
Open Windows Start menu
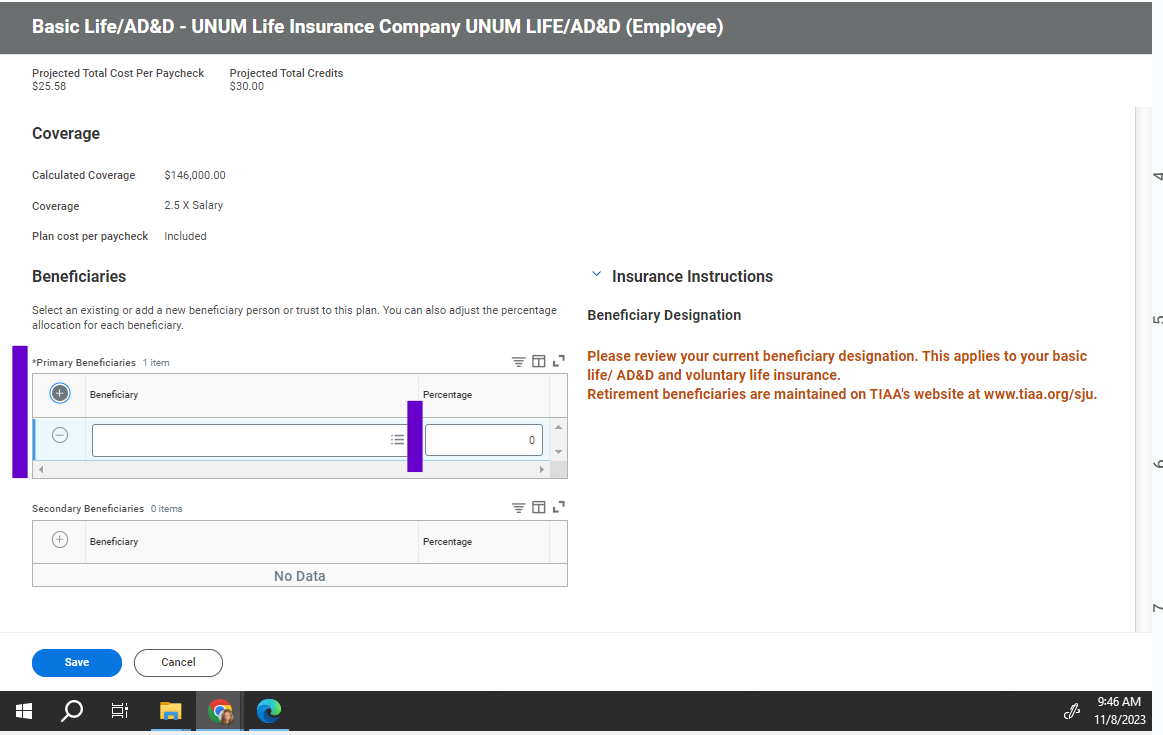click(x=24, y=711)
